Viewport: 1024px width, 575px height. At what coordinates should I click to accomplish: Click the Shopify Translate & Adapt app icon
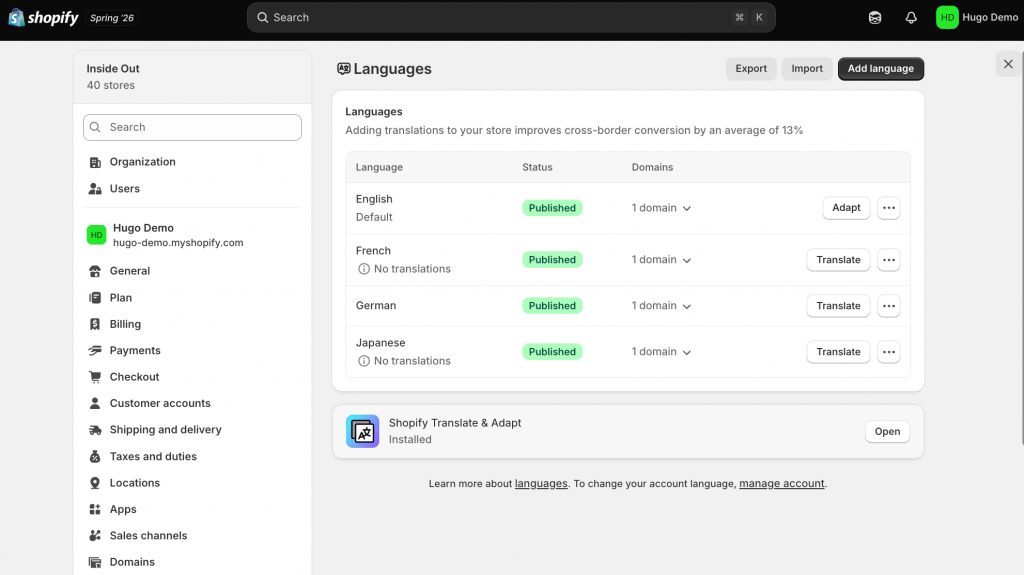pyautogui.click(x=362, y=431)
